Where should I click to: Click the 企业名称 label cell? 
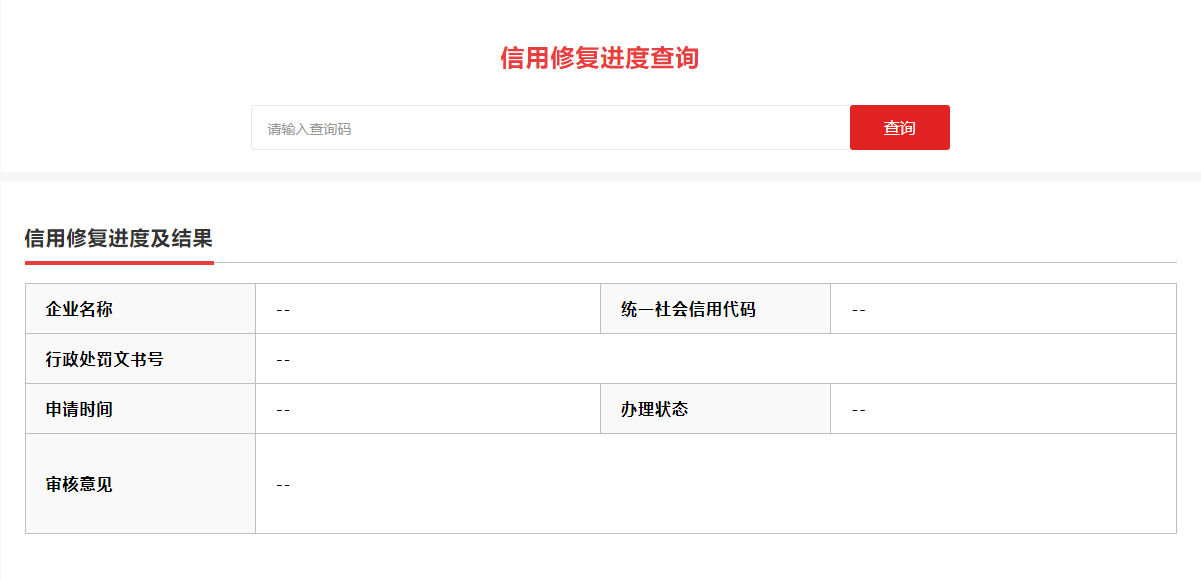[x=140, y=309]
